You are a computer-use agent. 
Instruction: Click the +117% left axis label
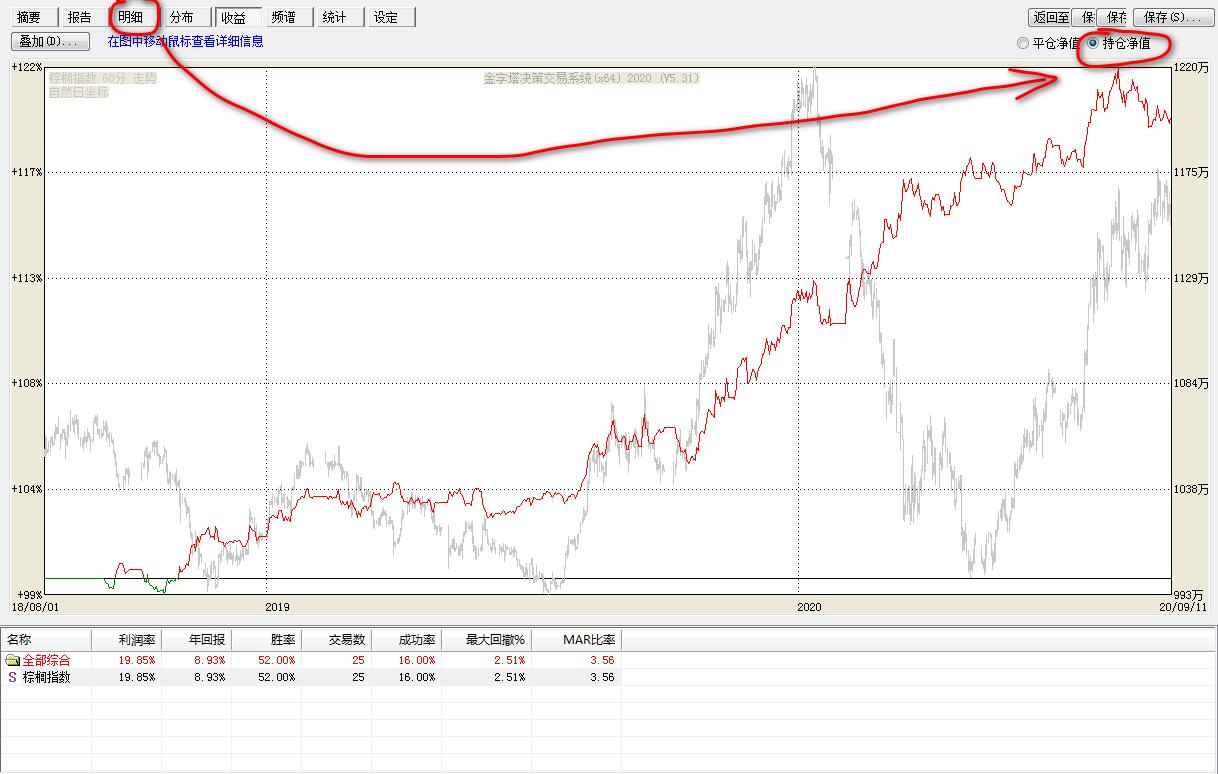click(26, 172)
